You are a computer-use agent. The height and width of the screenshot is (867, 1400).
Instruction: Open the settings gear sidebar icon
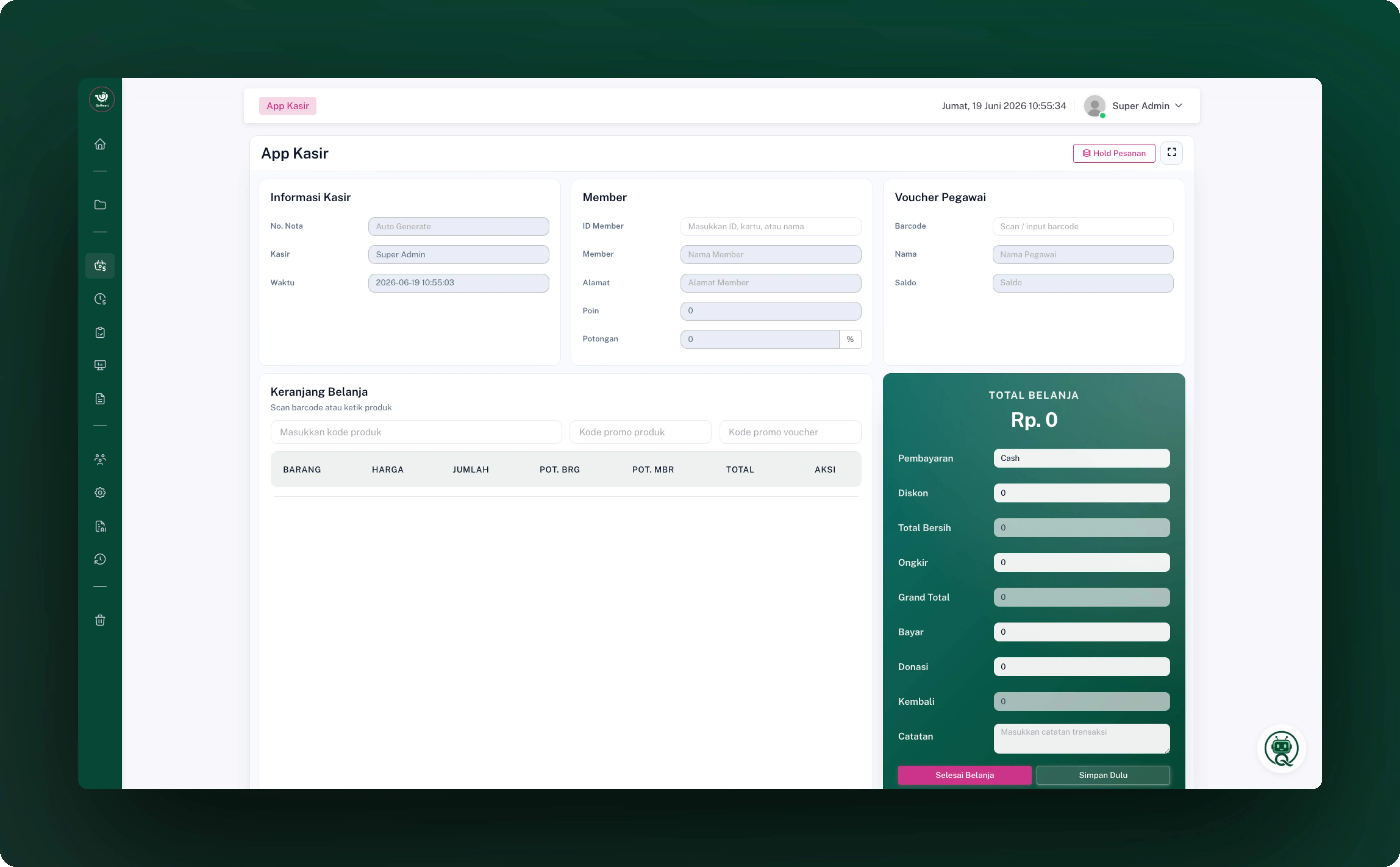point(100,493)
